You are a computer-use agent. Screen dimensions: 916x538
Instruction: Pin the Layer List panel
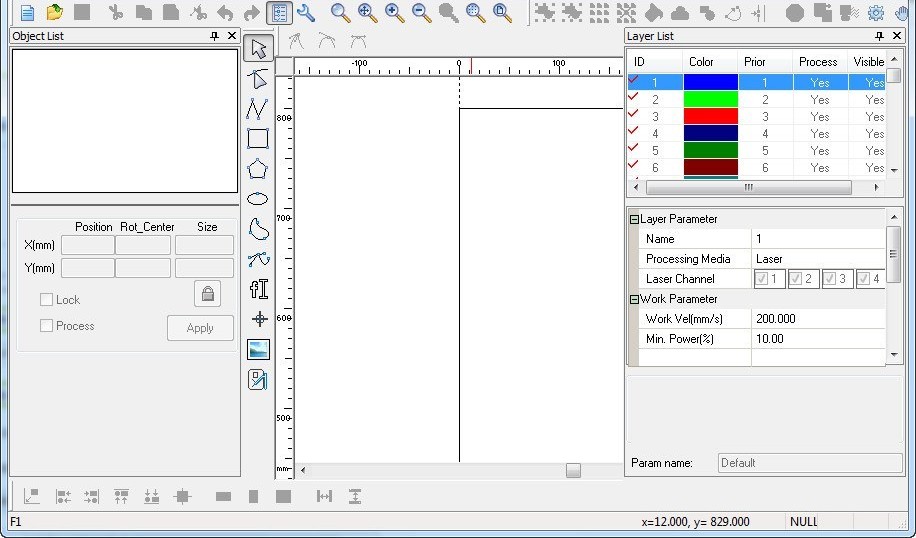879,36
